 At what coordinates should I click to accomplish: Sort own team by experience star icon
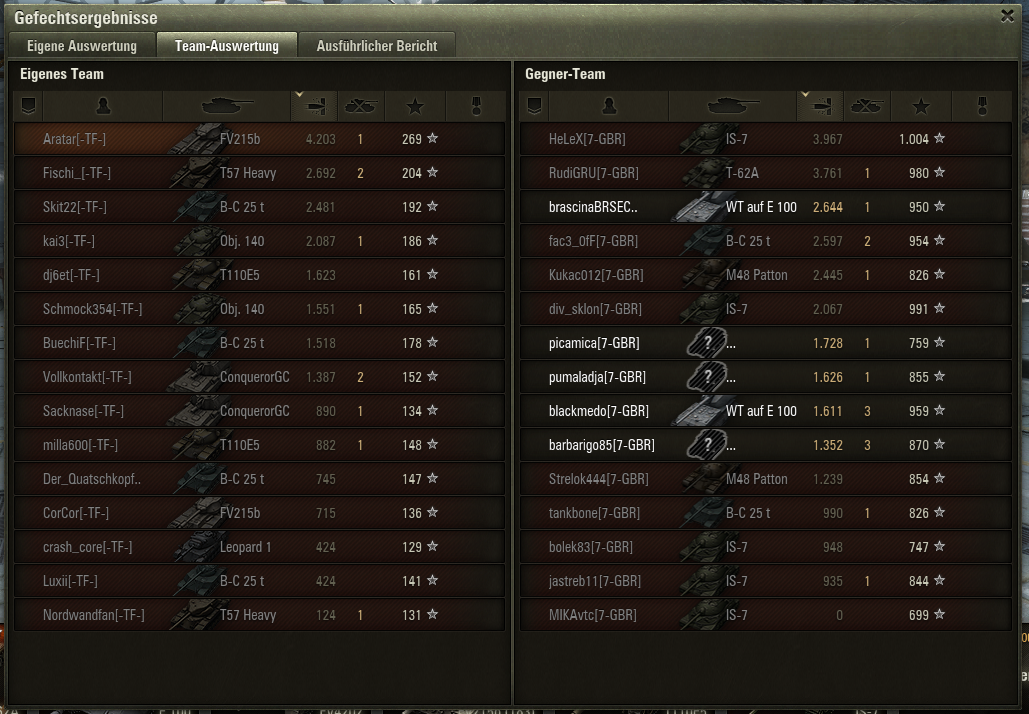pyautogui.click(x=415, y=106)
